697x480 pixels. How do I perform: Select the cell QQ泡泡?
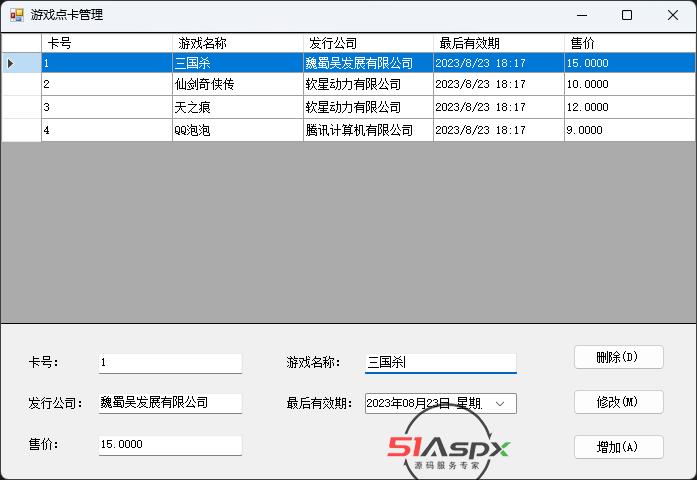237,130
